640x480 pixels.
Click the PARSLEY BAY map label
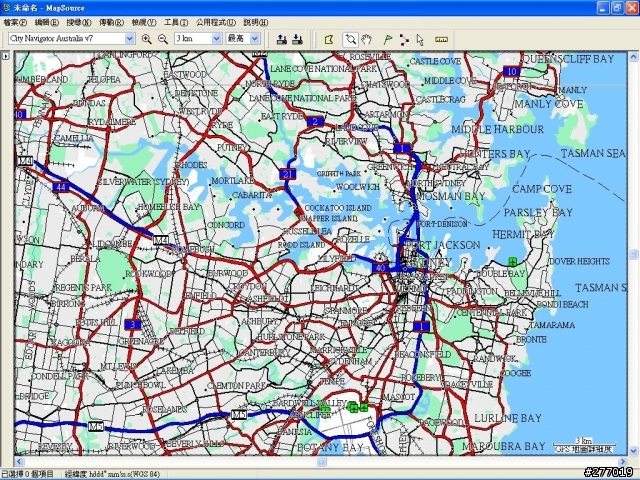click(x=538, y=212)
